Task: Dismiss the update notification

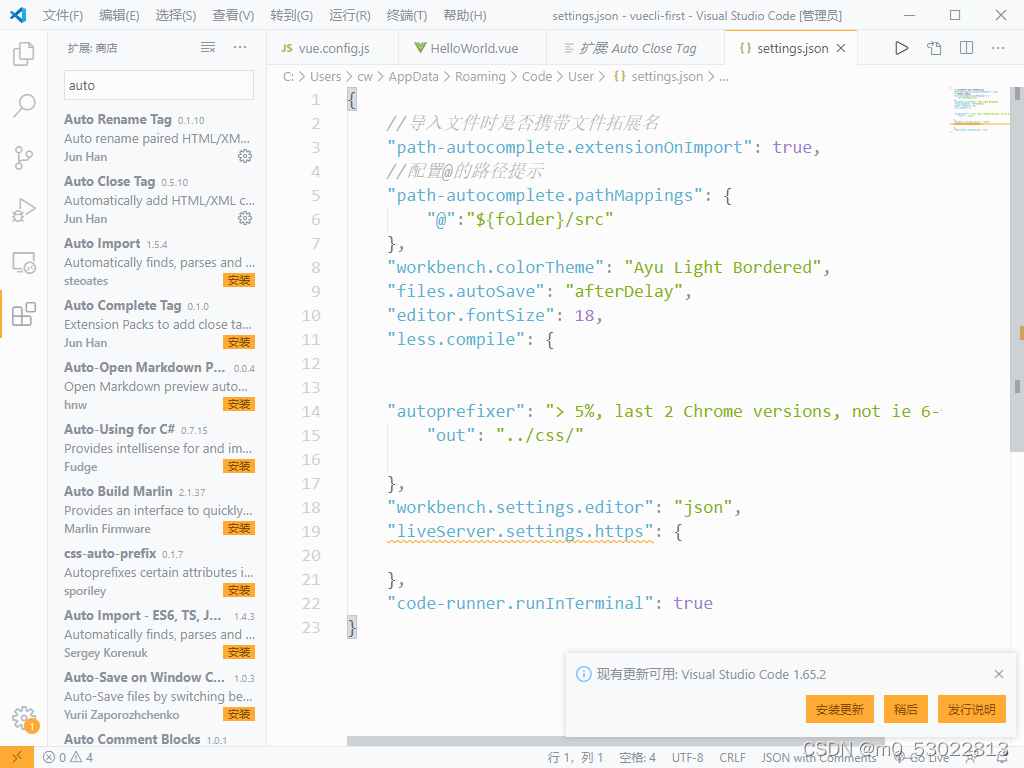Action: [999, 674]
